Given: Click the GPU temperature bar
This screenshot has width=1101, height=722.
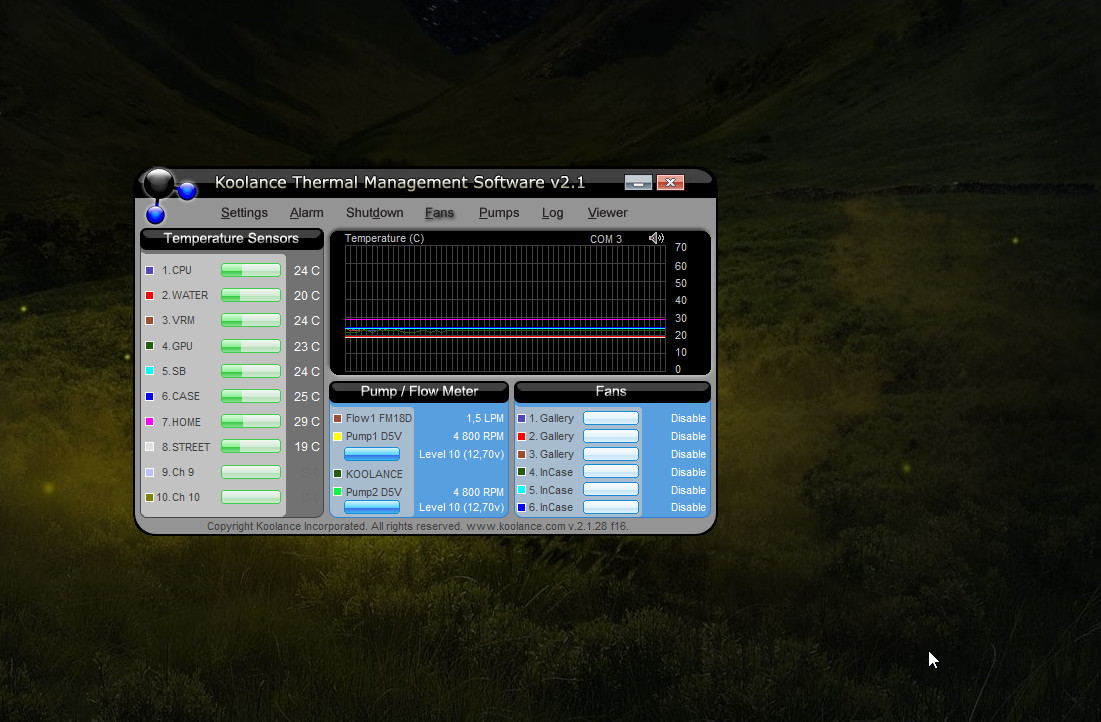Looking at the screenshot, I should [251, 346].
